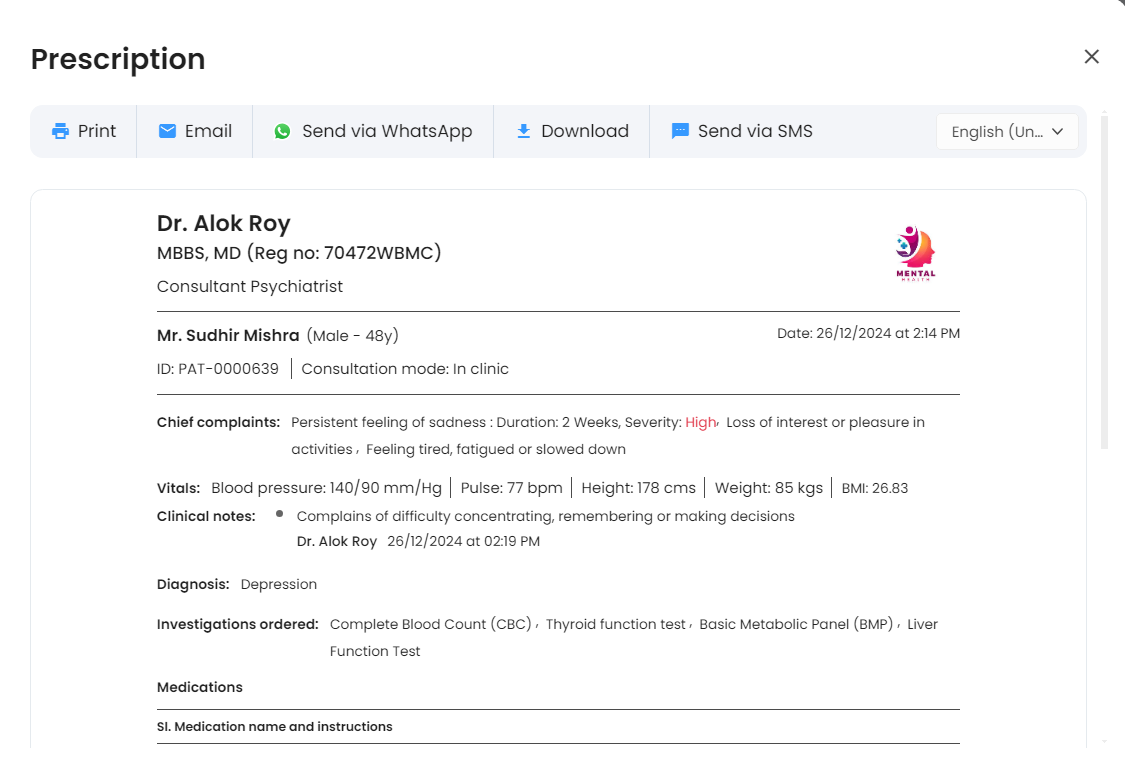Click the envelope Email icon

168,131
